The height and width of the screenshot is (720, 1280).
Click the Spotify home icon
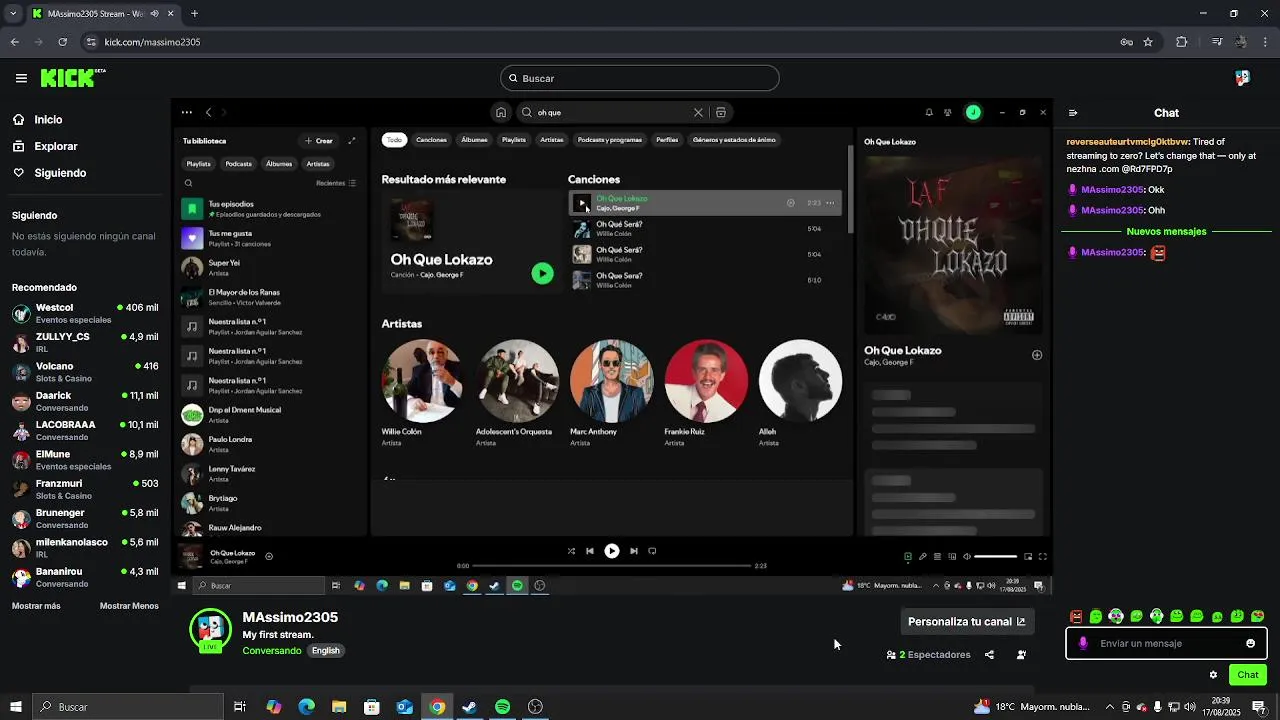point(501,113)
